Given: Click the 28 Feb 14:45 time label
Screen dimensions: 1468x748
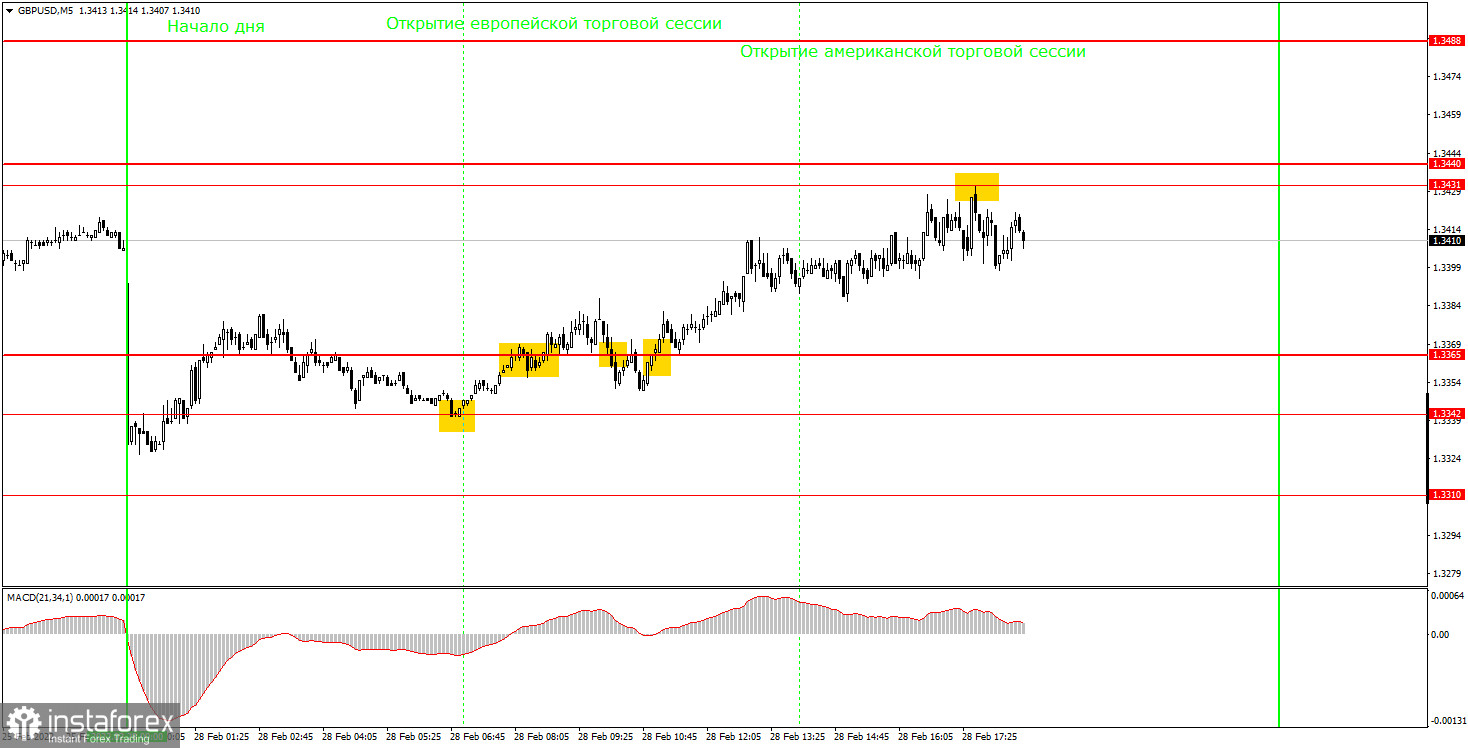Looking at the screenshot, I should point(862,738).
